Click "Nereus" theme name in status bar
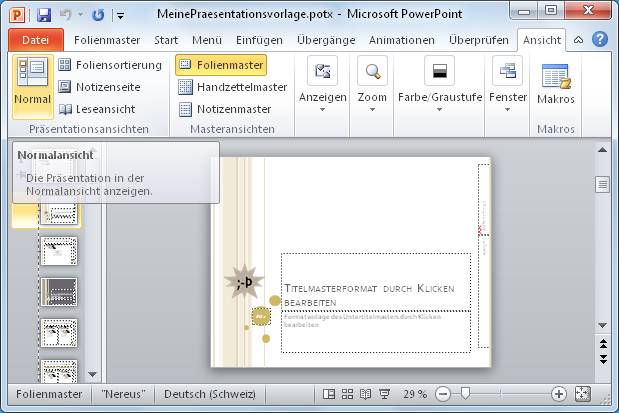The width and height of the screenshot is (619, 413). (x=123, y=394)
